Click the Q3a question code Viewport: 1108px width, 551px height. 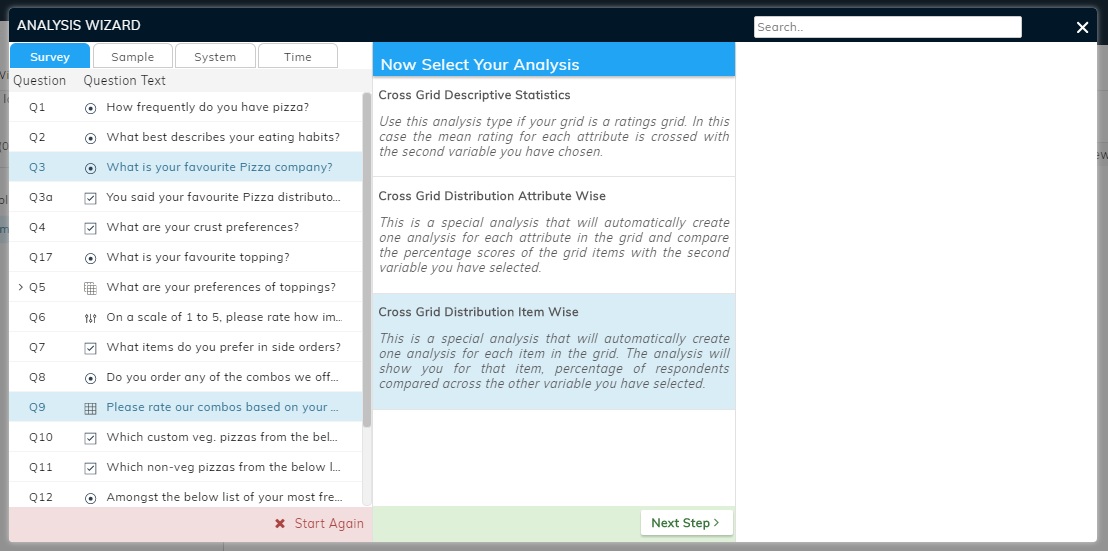[41, 197]
